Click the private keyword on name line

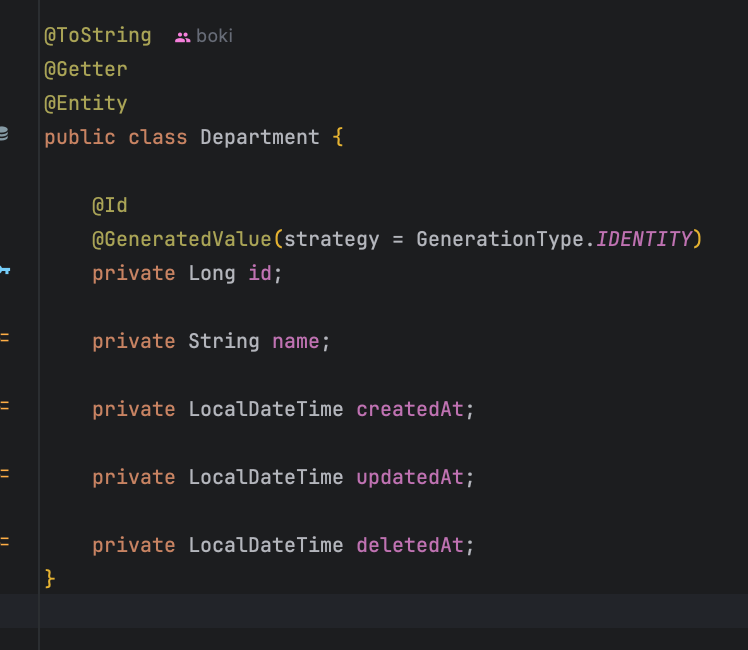click(134, 342)
